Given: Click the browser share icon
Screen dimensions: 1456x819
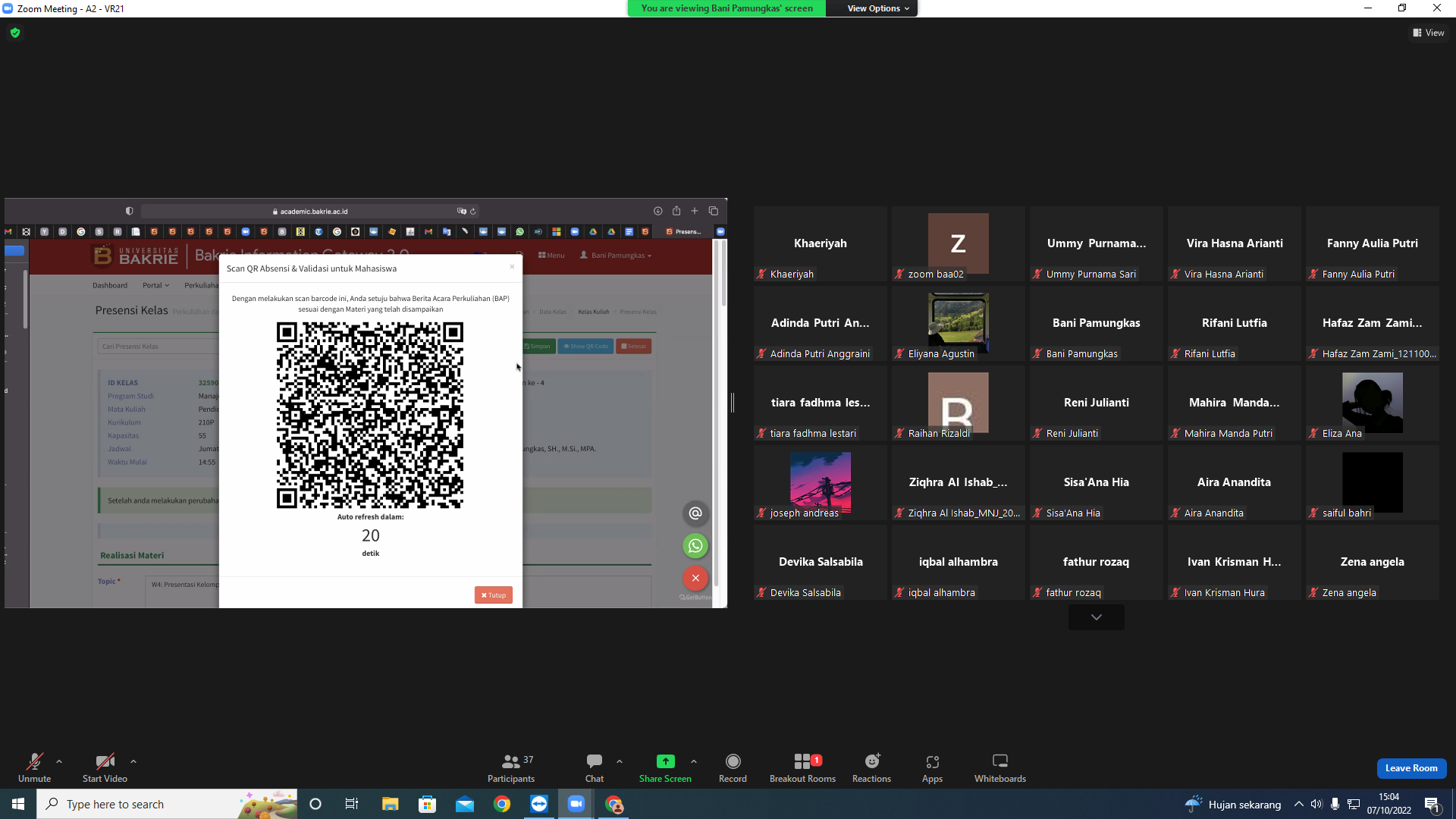Looking at the screenshot, I should click(676, 211).
